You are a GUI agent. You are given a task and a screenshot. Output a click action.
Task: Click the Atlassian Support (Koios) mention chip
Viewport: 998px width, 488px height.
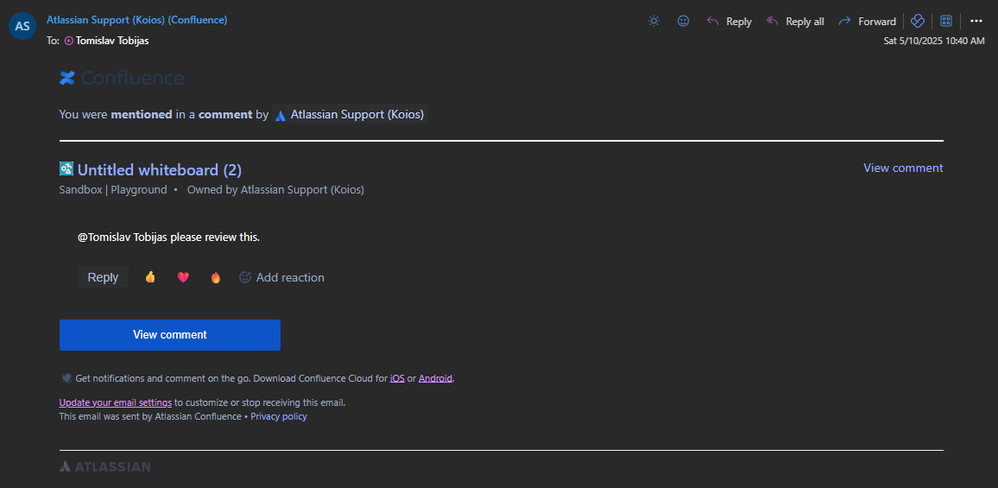[x=349, y=115]
